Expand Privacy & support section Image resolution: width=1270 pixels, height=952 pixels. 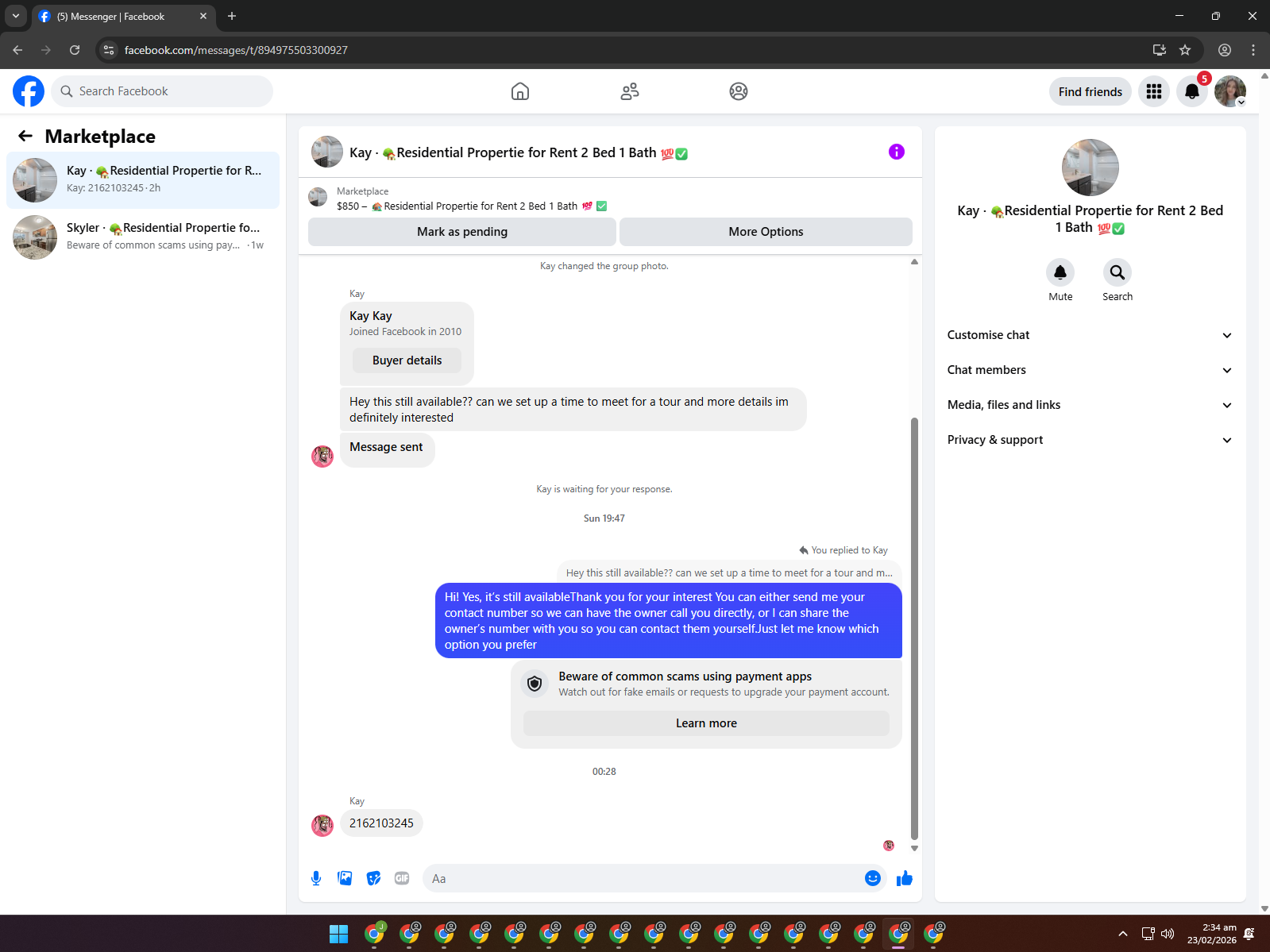pyautogui.click(x=1090, y=440)
